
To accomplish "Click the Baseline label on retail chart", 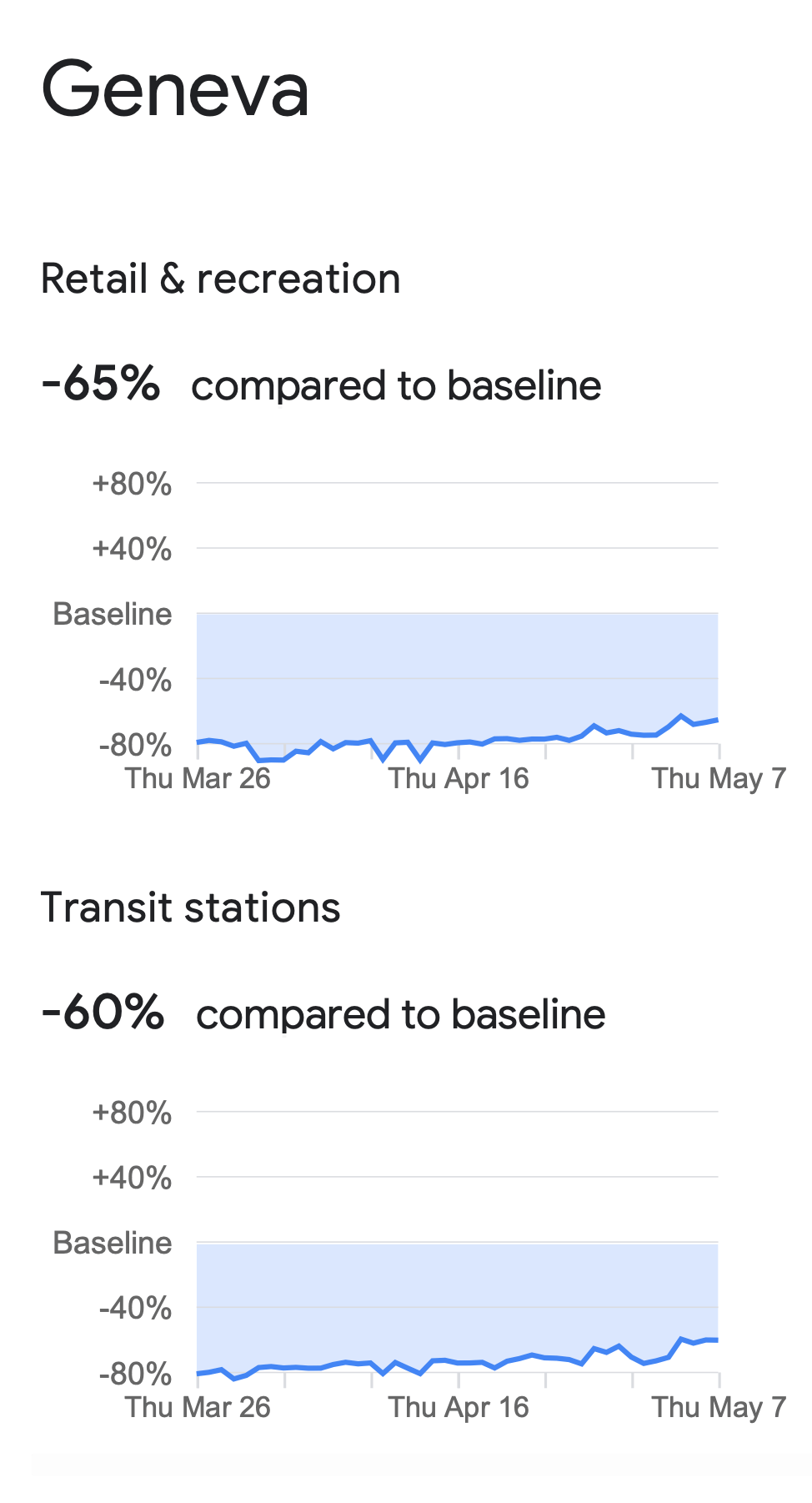I will pos(113,614).
